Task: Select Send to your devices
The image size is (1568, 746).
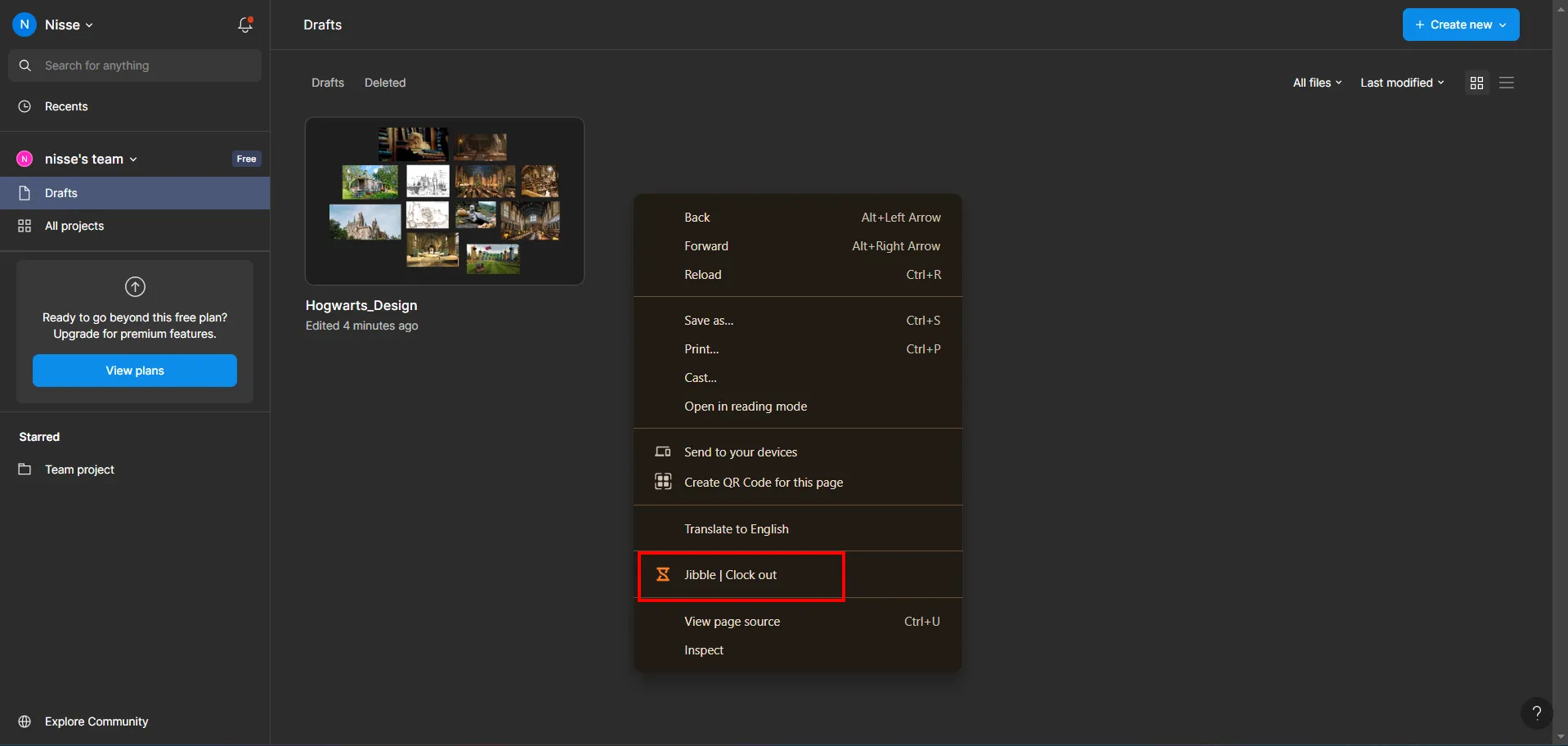Action: 740,452
